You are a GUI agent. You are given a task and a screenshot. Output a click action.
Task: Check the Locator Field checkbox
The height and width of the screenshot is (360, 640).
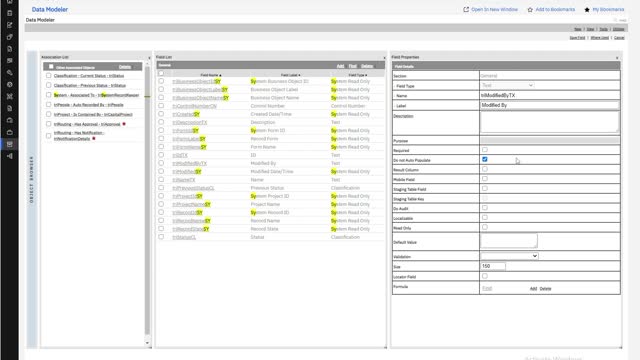tap(484, 276)
